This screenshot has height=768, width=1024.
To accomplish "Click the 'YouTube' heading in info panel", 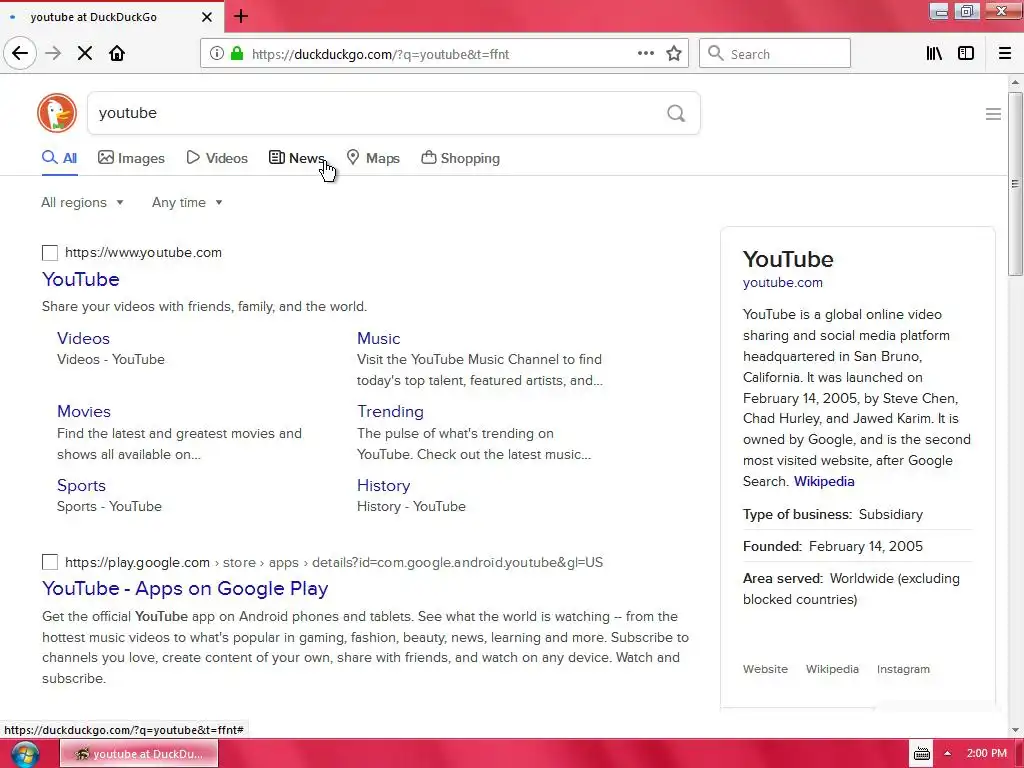I will 788,259.
